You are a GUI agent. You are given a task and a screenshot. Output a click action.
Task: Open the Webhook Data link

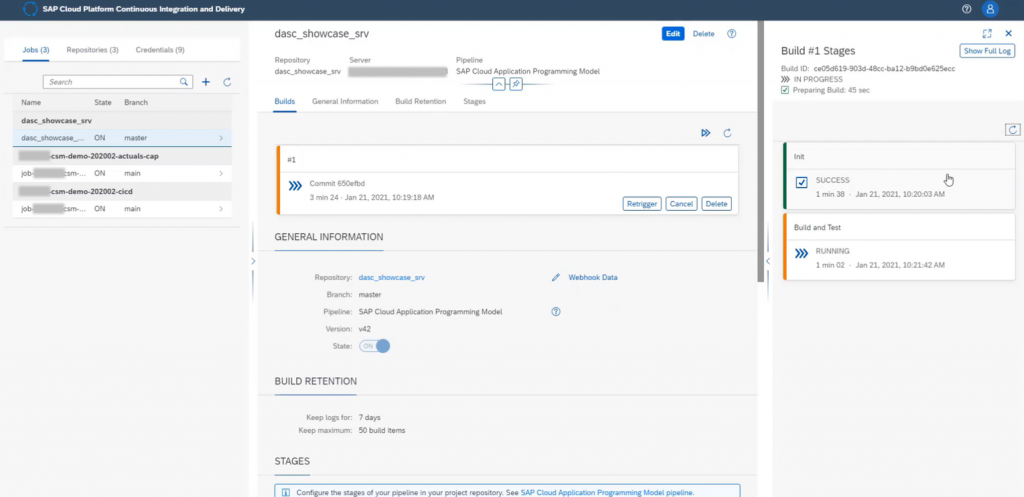(592, 278)
